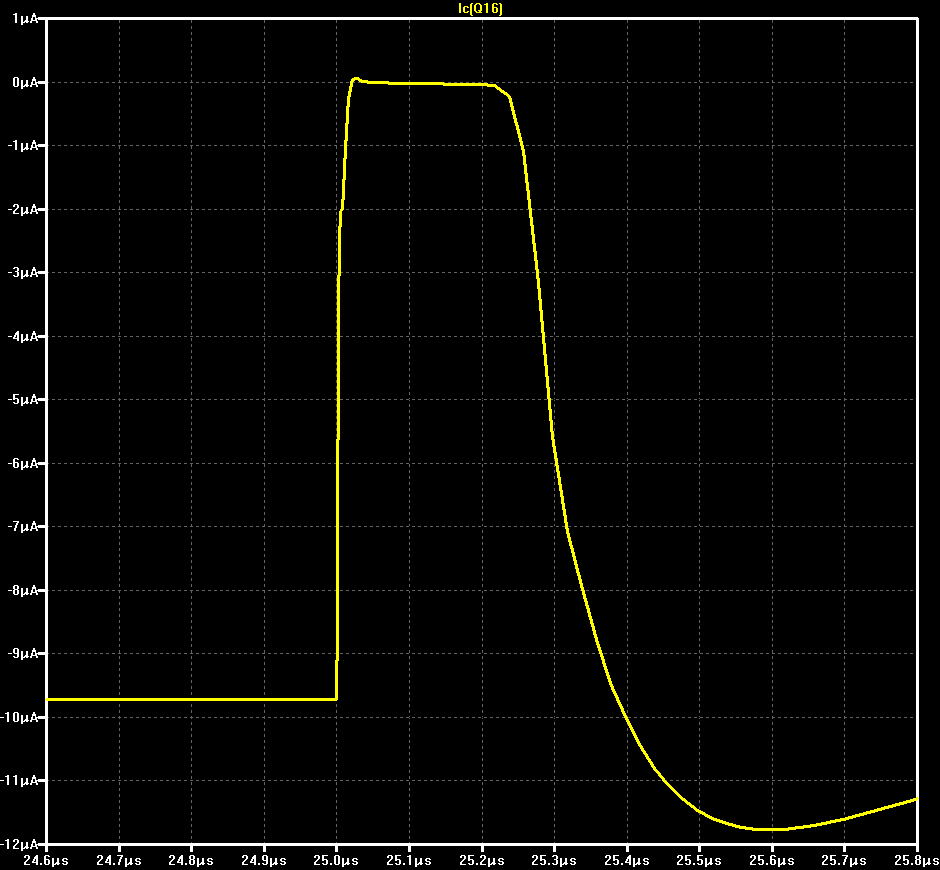The image size is (940, 870).
Task: Click the 25.8µs time axis label
Action: tap(917, 861)
